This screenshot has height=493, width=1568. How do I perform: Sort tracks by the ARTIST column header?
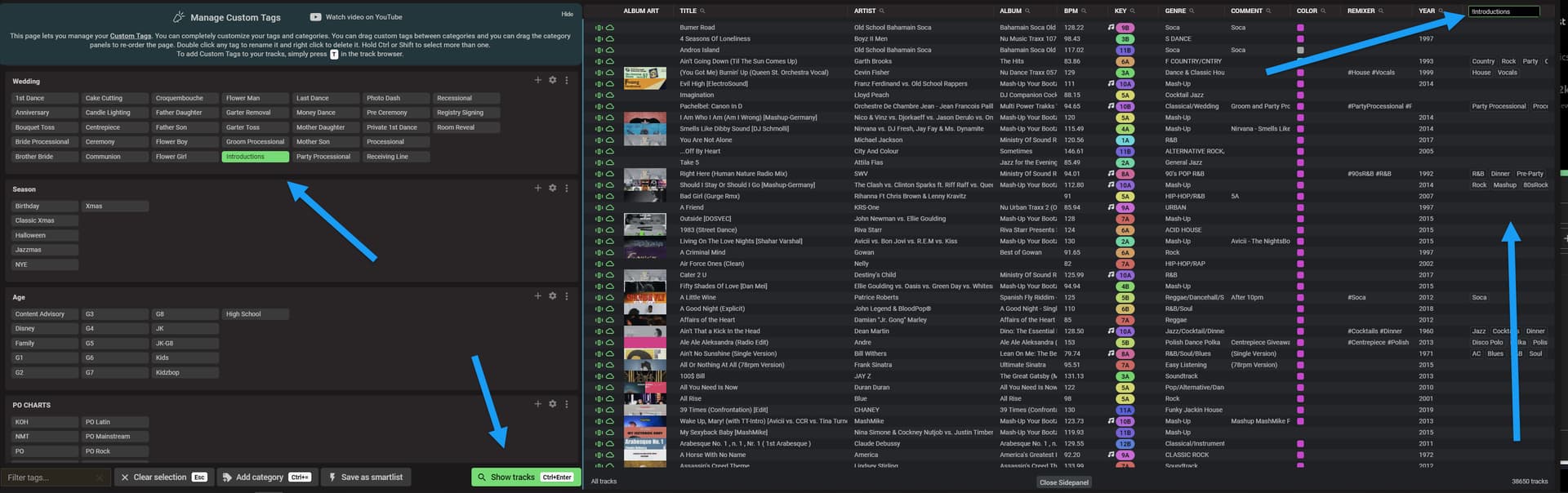(864, 11)
